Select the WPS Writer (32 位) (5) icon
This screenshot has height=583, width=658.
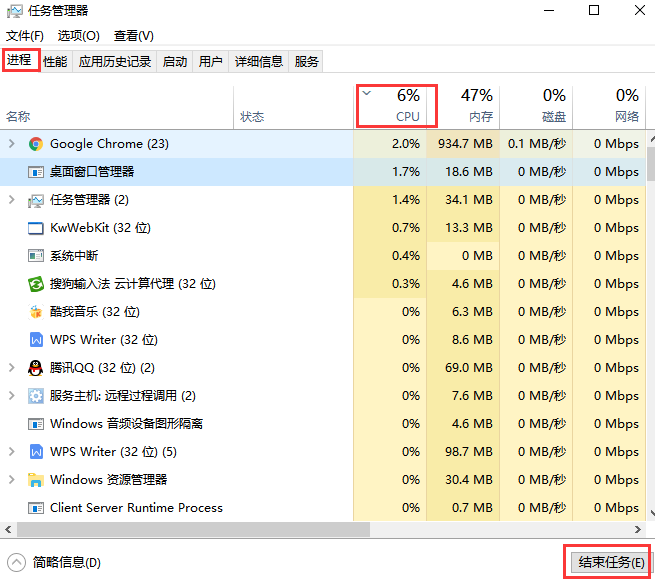click(x=36, y=452)
